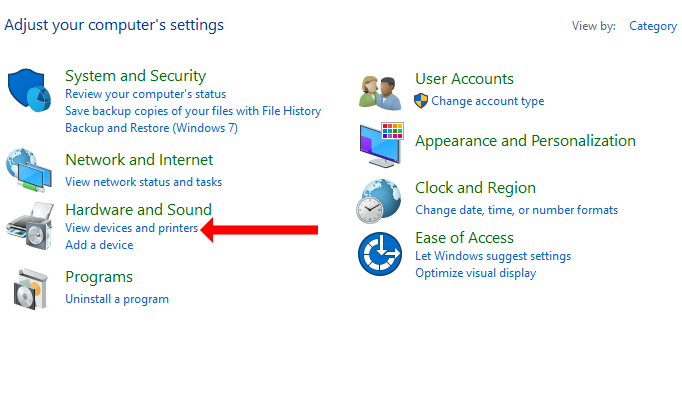Viewport: 682px width, 400px height.
Task: Click the Hardware and Sound printer icon
Action: (30, 226)
